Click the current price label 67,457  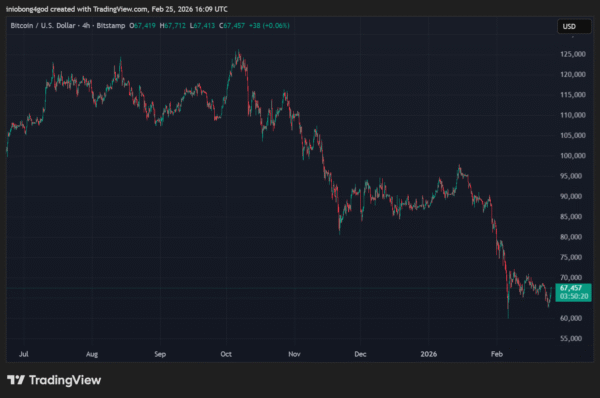click(571, 288)
